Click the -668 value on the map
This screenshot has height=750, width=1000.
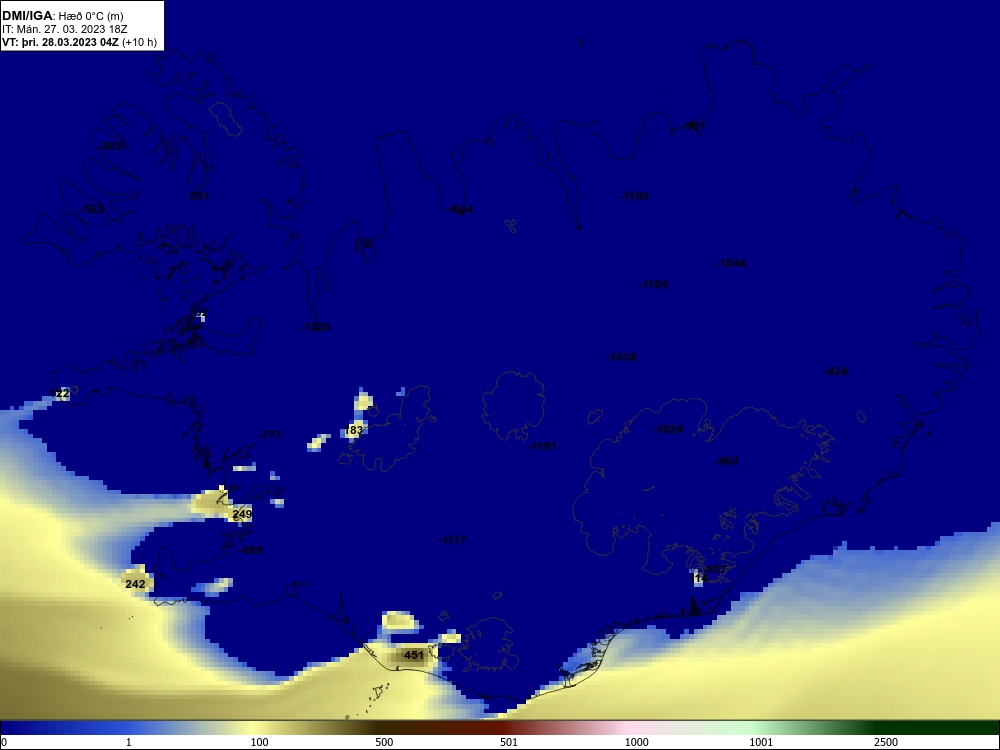click(251, 550)
